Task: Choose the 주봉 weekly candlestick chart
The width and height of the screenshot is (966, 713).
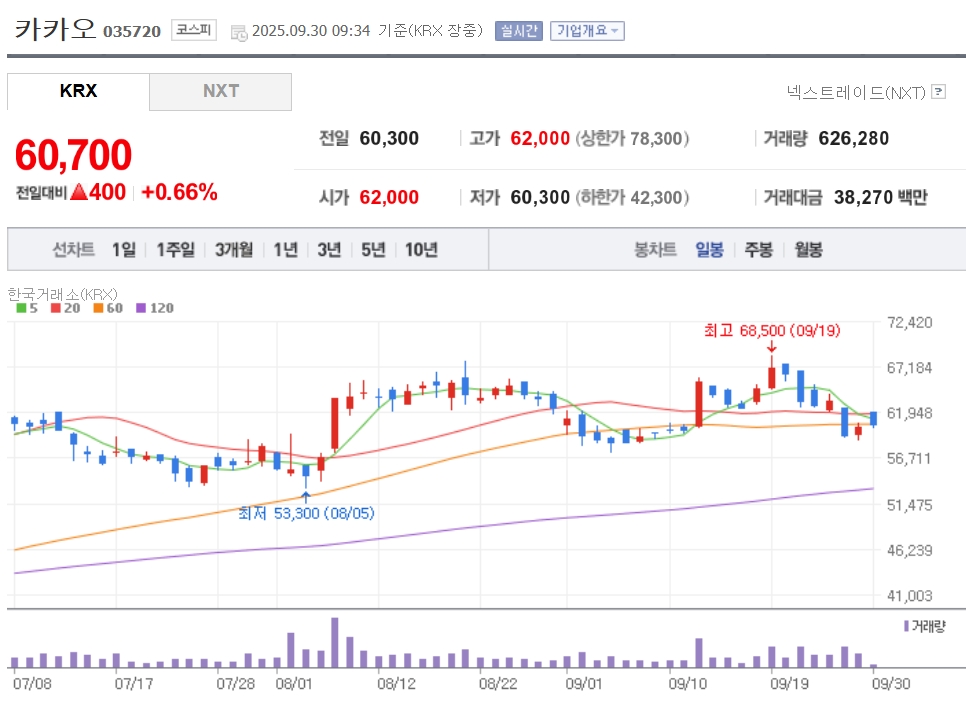Action: click(x=758, y=250)
